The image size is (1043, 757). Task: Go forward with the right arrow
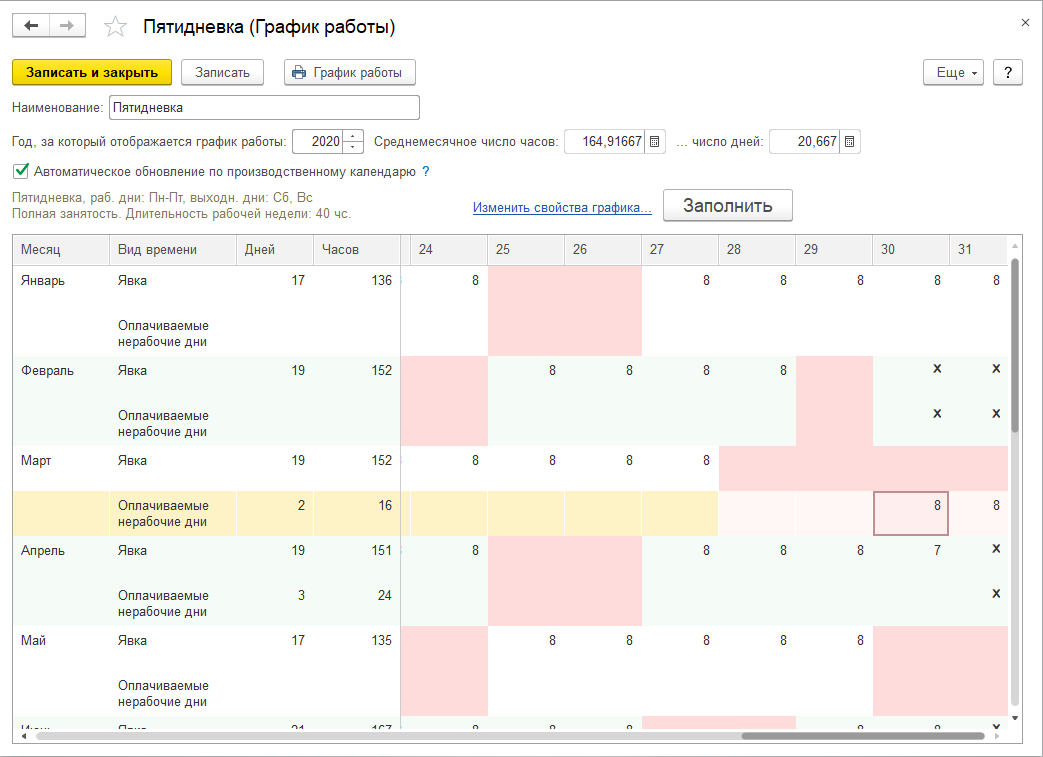[67, 26]
